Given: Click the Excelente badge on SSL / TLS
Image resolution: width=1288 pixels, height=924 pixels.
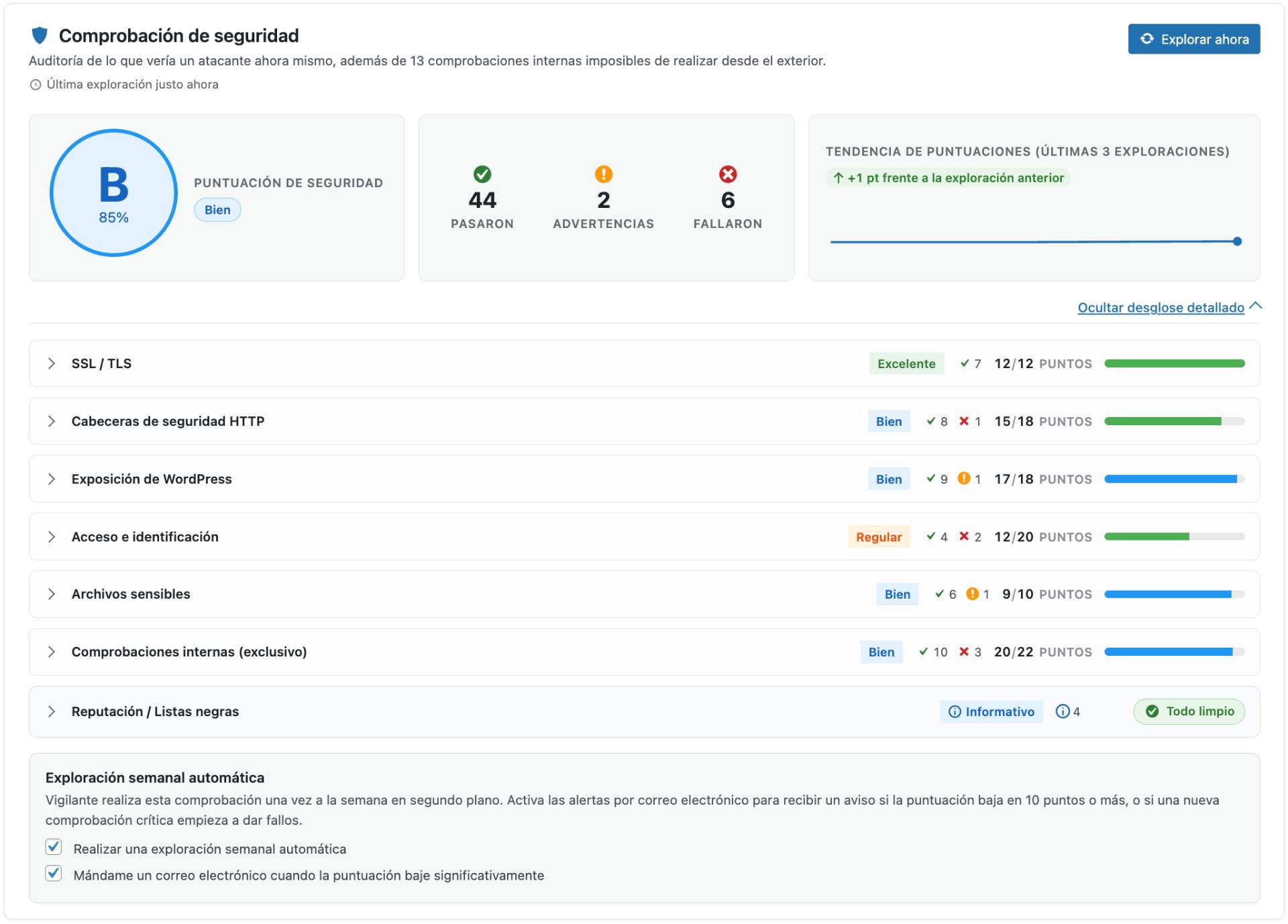Looking at the screenshot, I should click(x=906, y=363).
